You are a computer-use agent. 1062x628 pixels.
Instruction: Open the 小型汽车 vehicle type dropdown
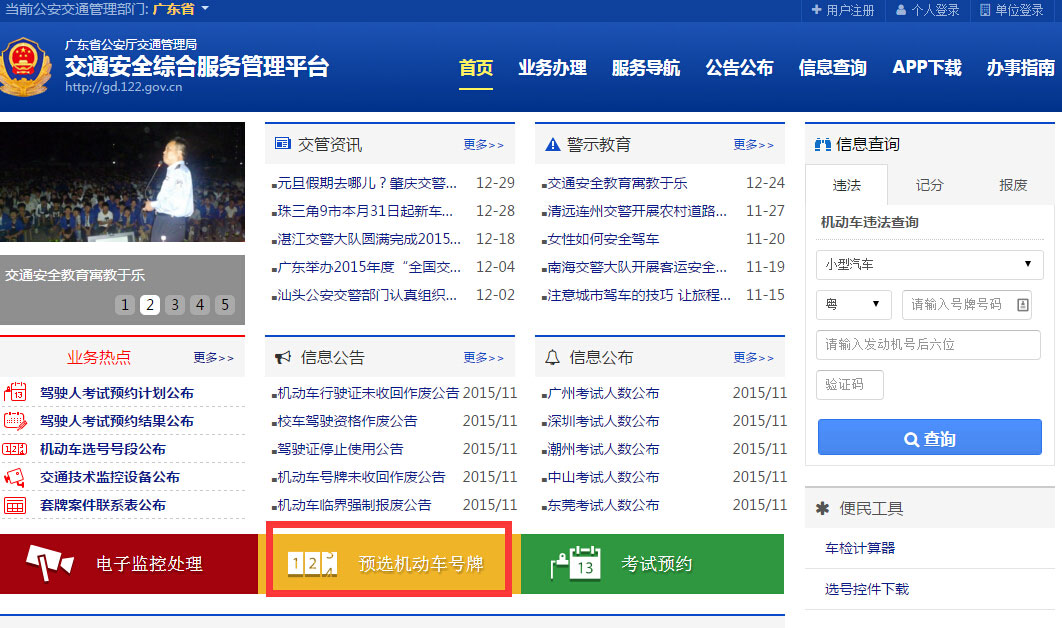coord(928,265)
